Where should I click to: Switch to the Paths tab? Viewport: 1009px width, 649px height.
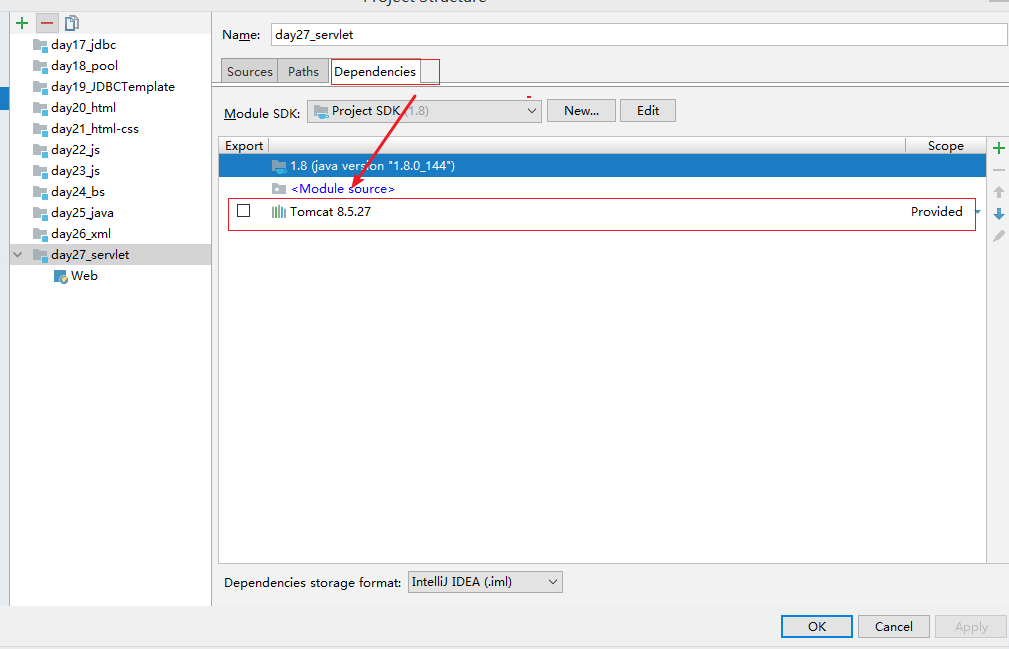pyautogui.click(x=303, y=72)
